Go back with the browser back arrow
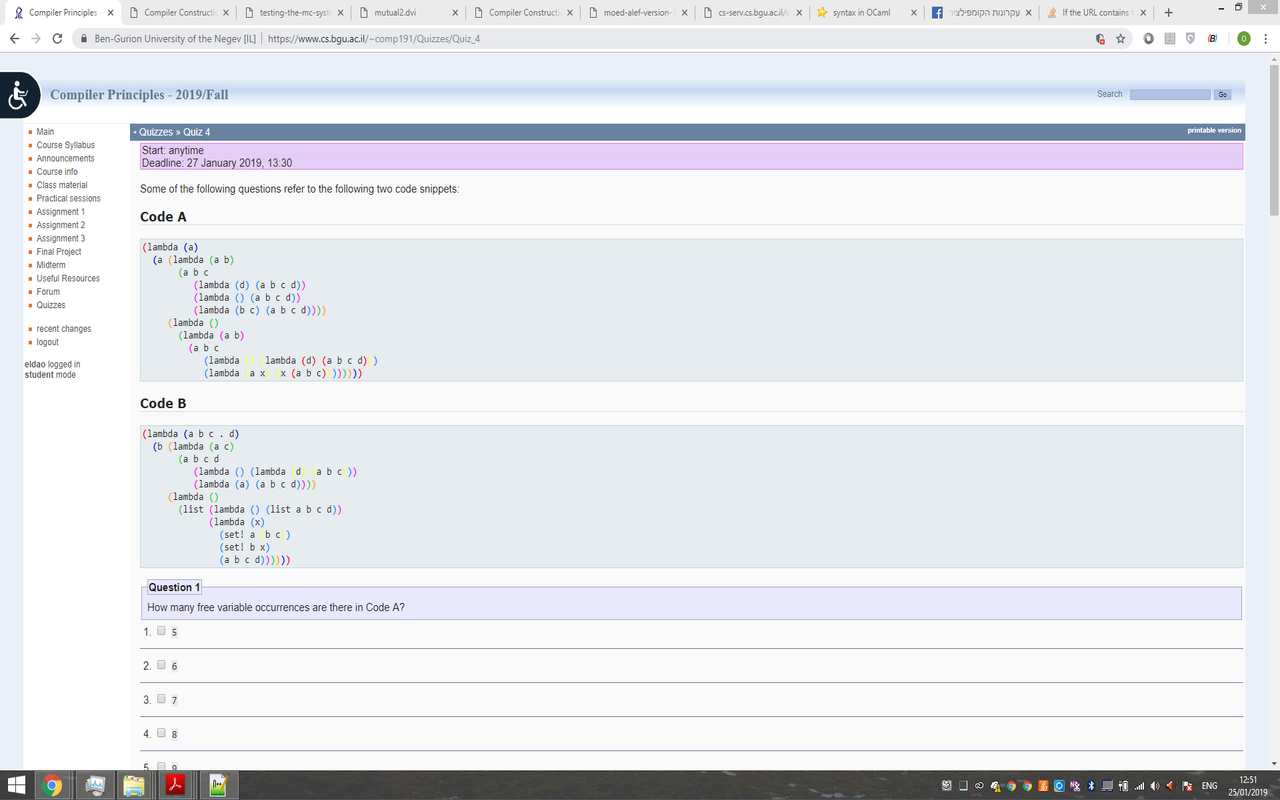 13,39
